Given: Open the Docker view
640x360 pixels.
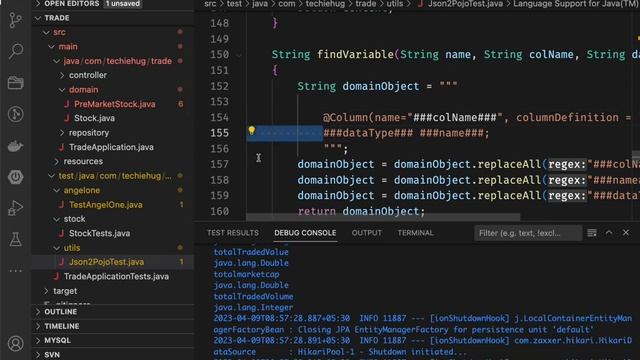Looking at the screenshot, I should pyautogui.click(x=16, y=146).
